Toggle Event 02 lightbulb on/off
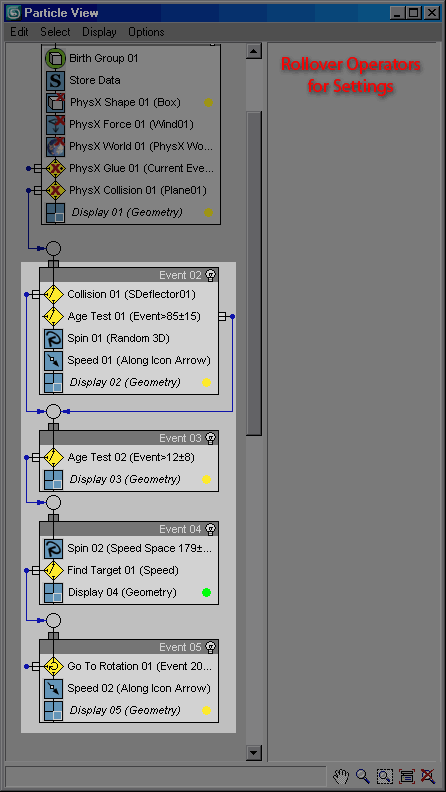Image resolution: width=446 pixels, height=792 pixels. pyautogui.click(x=212, y=275)
